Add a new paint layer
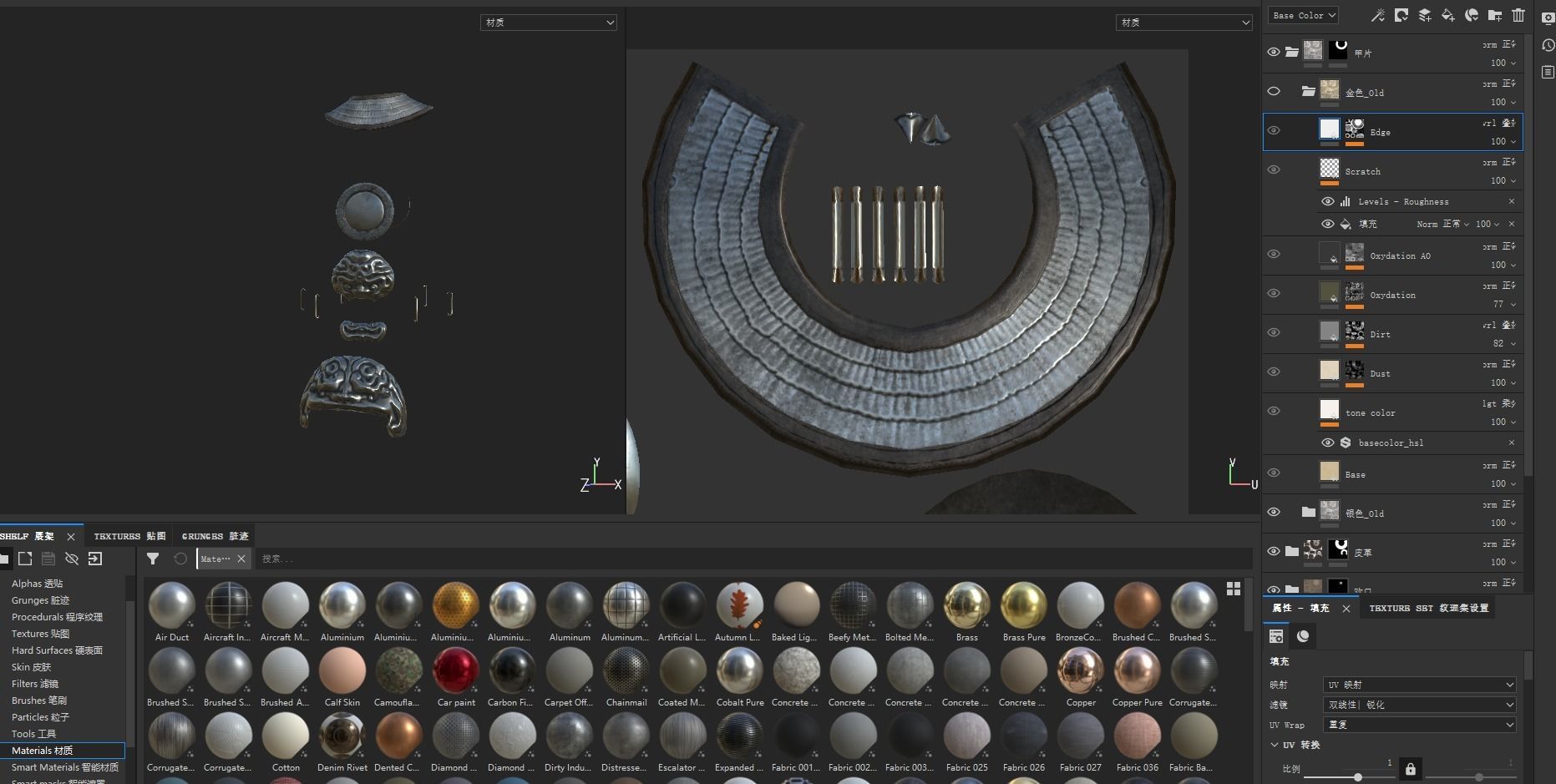Image resolution: width=1556 pixels, height=784 pixels. [x=1425, y=15]
